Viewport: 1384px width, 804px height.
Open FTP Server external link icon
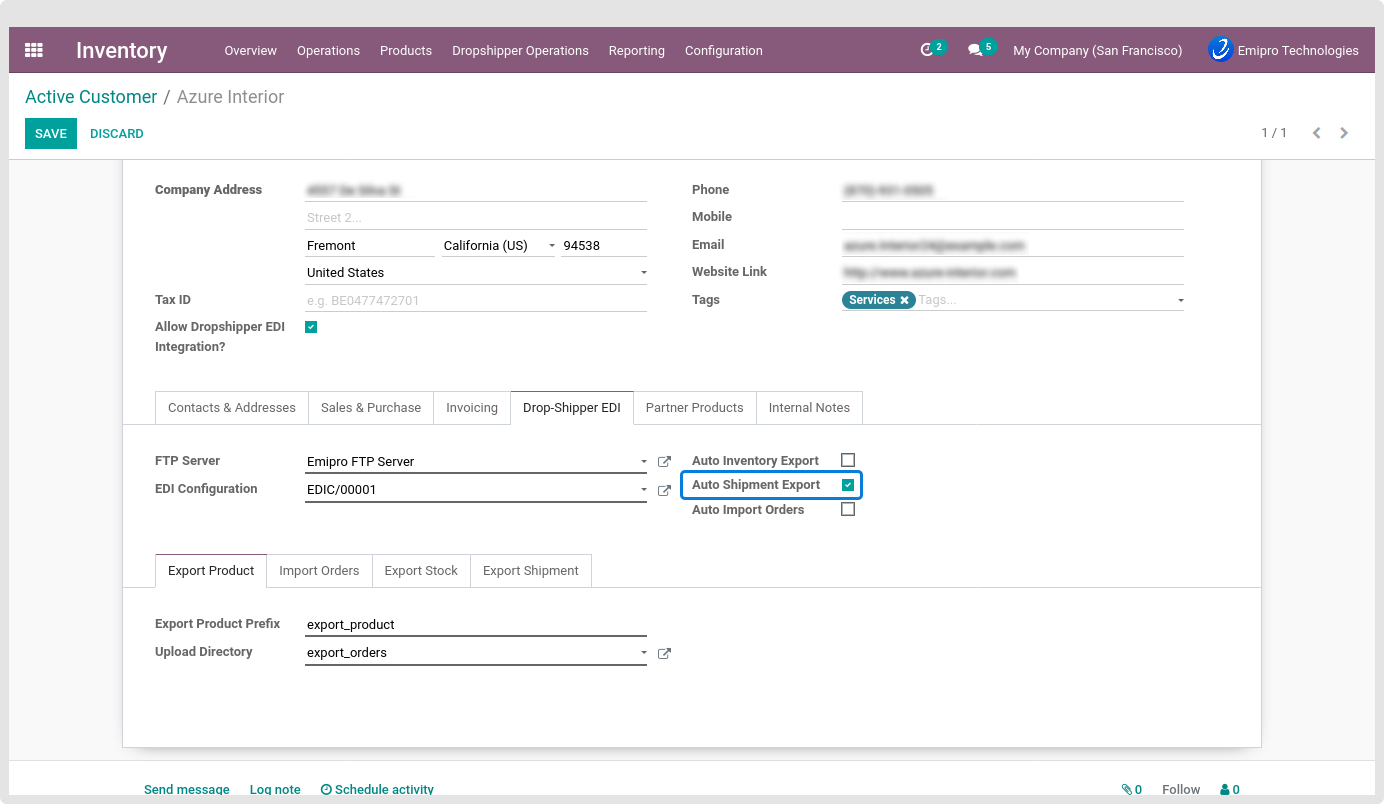pos(665,462)
